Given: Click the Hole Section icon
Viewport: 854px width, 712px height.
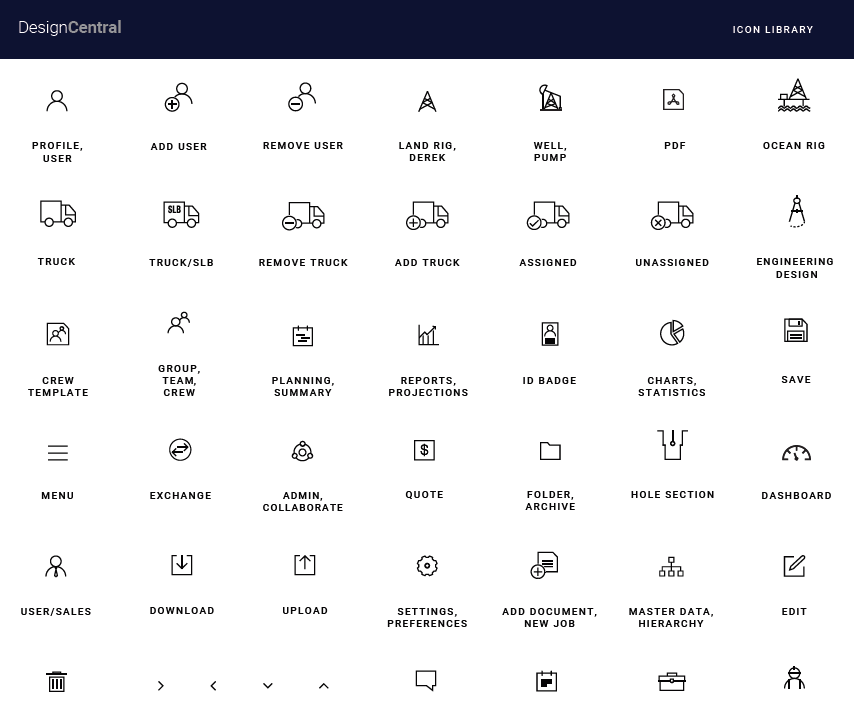Looking at the screenshot, I should [673, 445].
